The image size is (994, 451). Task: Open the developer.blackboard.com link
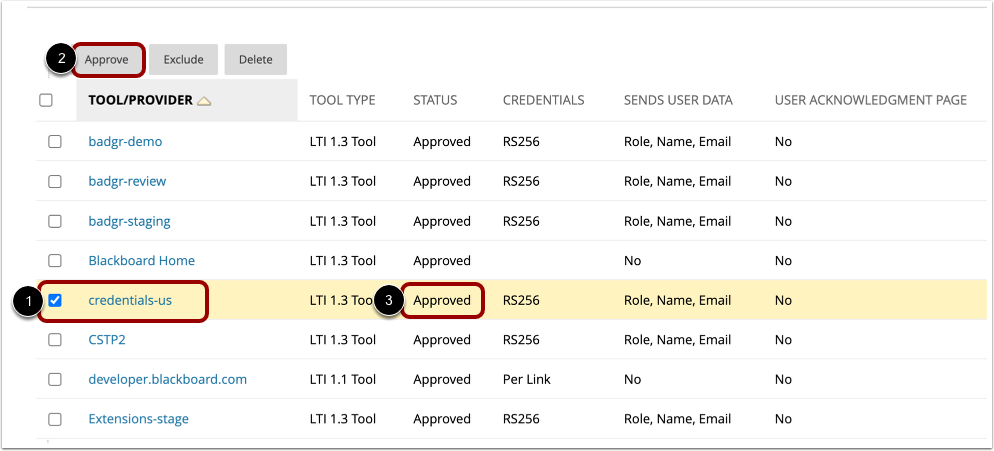[x=167, y=379]
